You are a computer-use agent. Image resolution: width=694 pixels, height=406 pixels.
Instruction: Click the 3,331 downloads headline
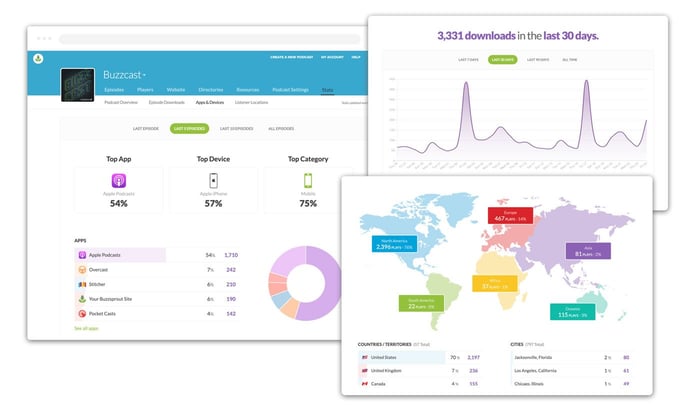coord(518,36)
